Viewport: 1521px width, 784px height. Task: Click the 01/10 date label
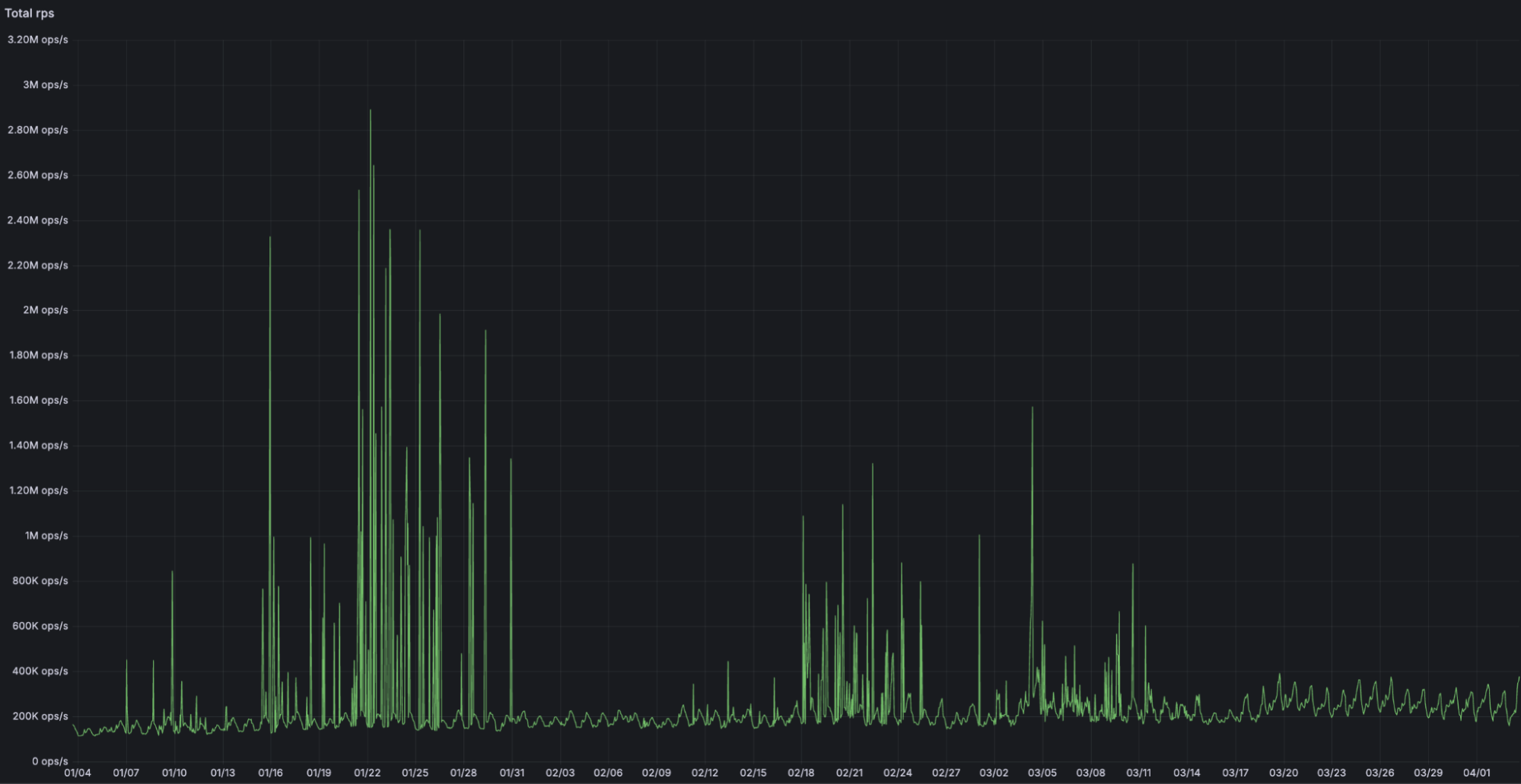(x=174, y=773)
